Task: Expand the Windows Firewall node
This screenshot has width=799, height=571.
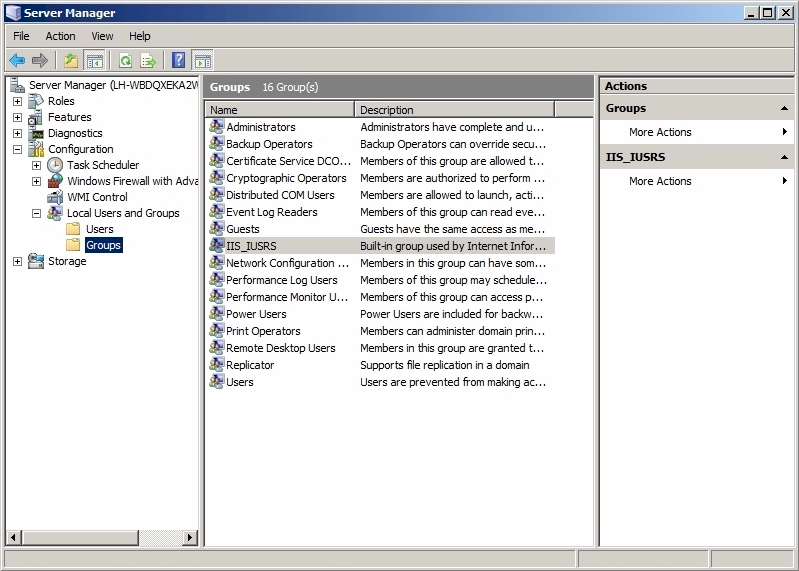Action: (x=36, y=181)
